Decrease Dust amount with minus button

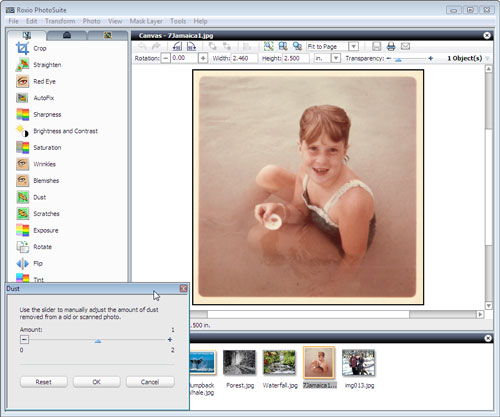coord(24,340)
